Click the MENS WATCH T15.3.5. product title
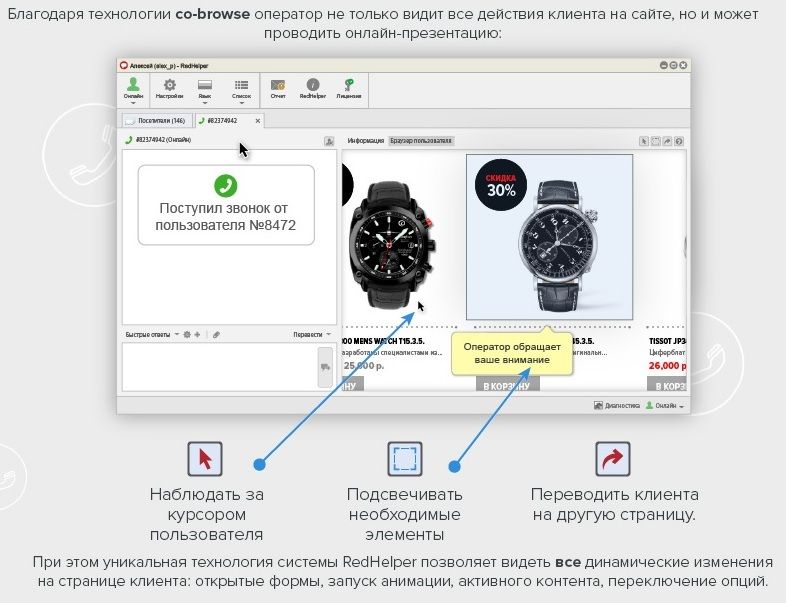786x603 pixels. [x=384, y=341]
